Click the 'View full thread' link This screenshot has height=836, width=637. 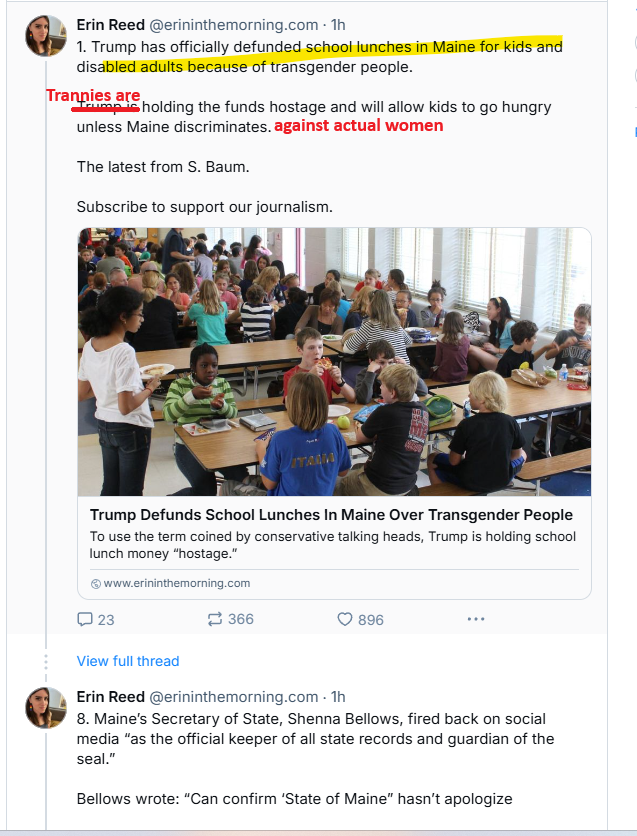point(128,661)
